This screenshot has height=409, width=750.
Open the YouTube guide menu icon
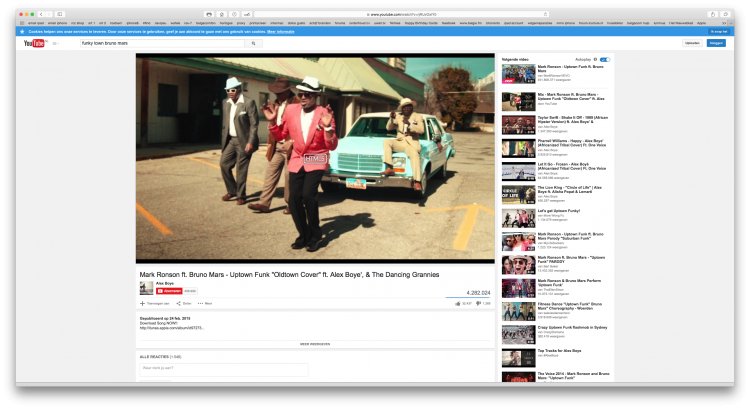pyautogui.click(x=55, y=44)
